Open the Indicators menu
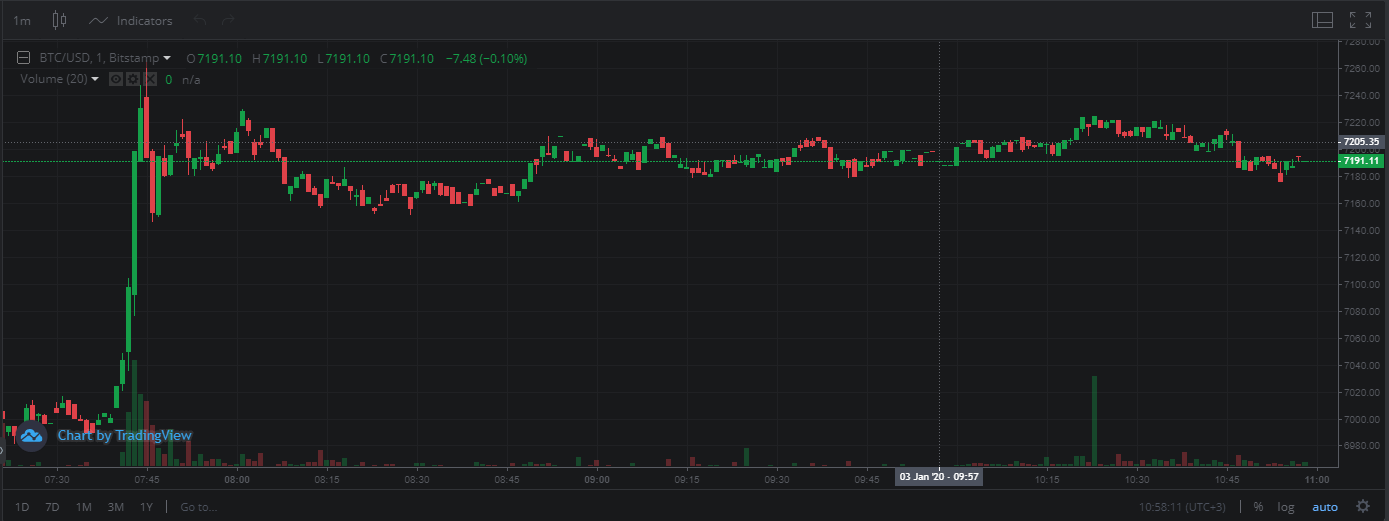The width and height of the screenshot is (1389, 521). point(131,20)
